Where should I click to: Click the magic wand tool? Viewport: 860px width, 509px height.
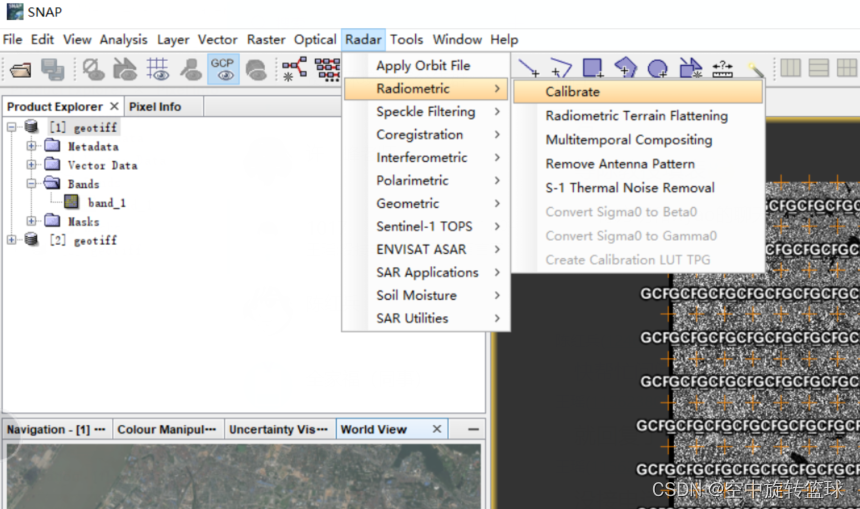[755, 69]
